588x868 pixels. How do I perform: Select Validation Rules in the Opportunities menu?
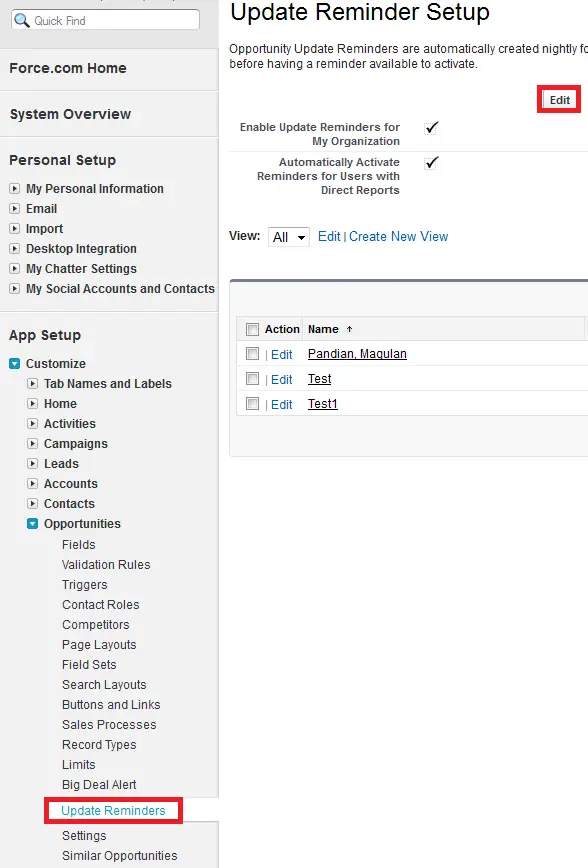106,565
